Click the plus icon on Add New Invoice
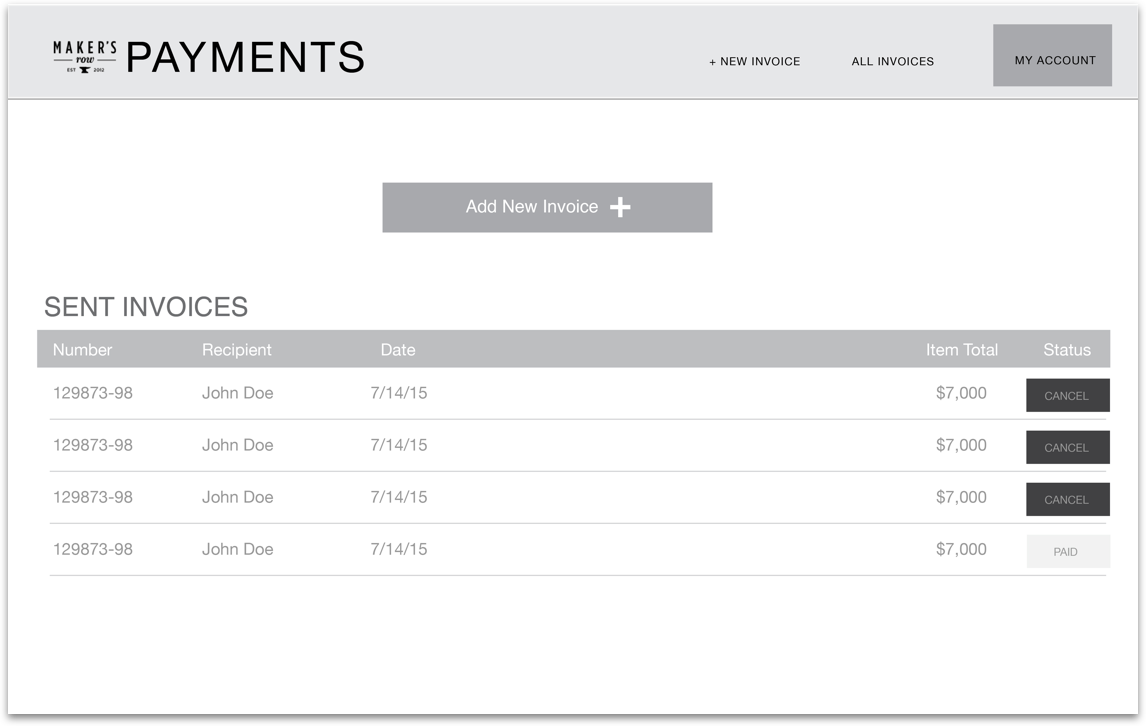This screenshot has height=726, width=1146. pos(620,207)
